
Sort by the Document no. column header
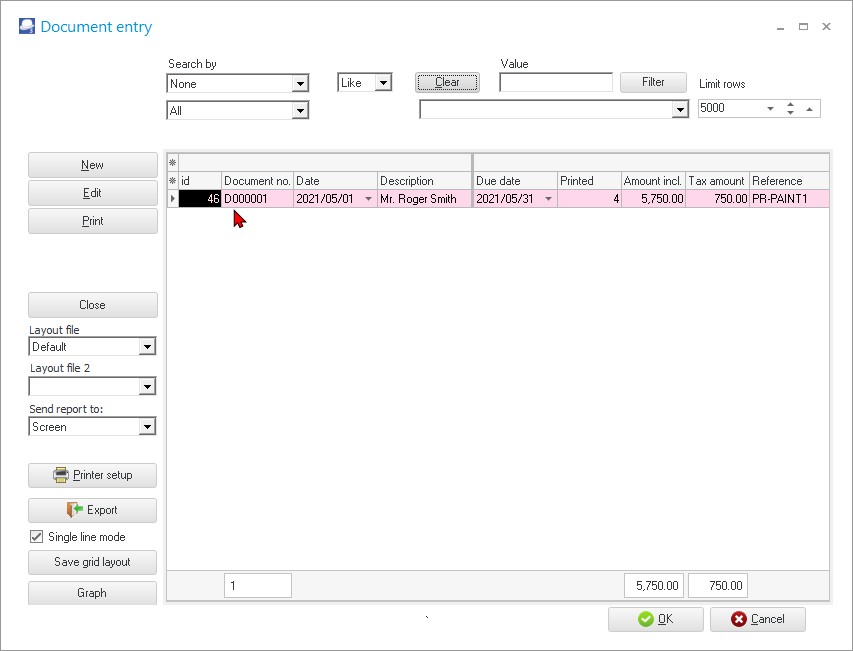[x=257, y=181]
